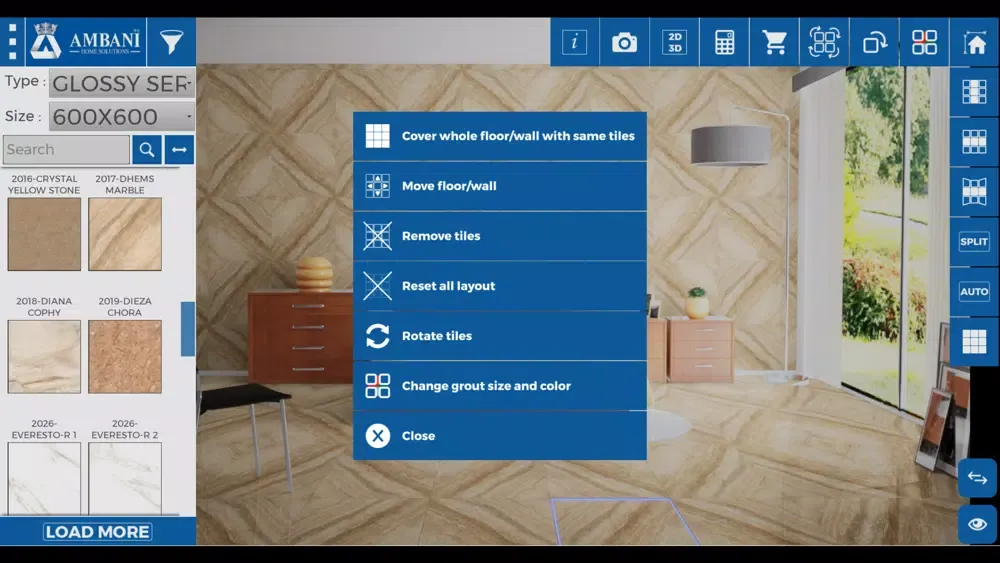Go to the home room view

point(974,42)
